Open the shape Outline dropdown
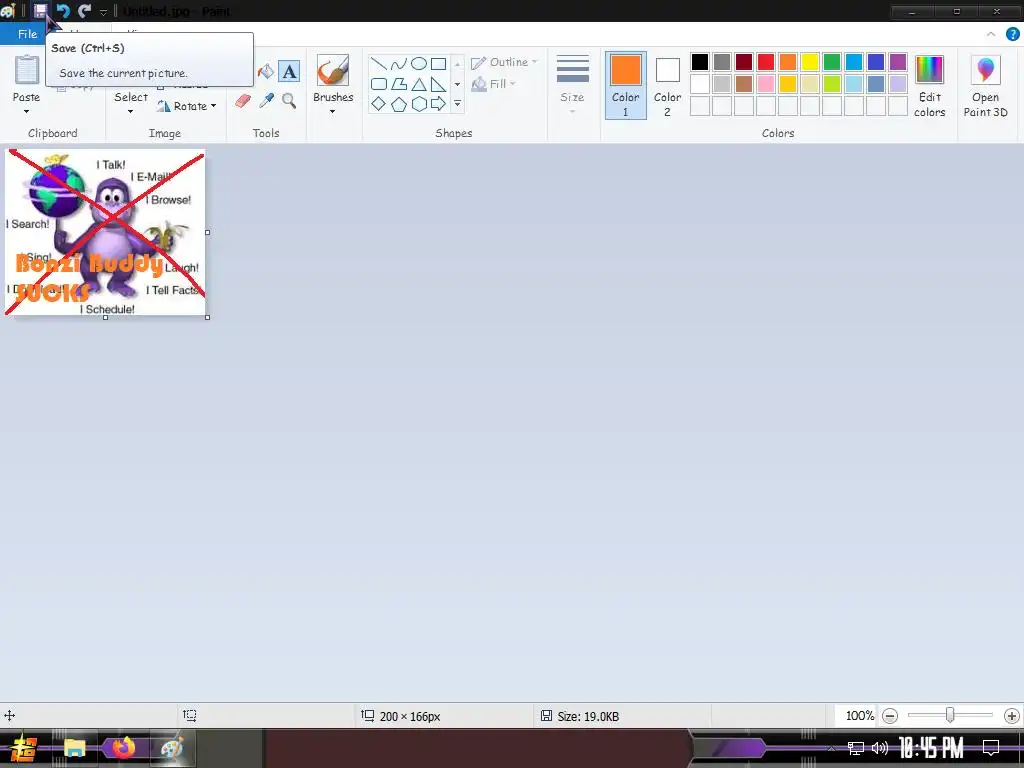Image resolution: width=1024 pixels, height=768 pixels. click(x=504, y=62)
